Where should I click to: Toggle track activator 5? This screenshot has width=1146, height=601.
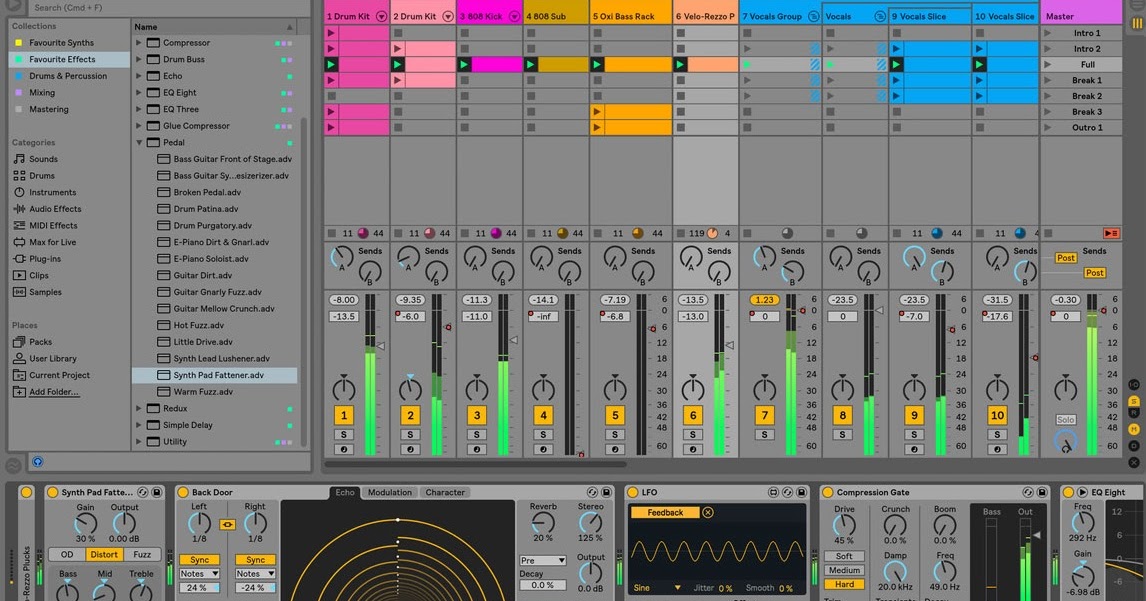click(615, 415)
